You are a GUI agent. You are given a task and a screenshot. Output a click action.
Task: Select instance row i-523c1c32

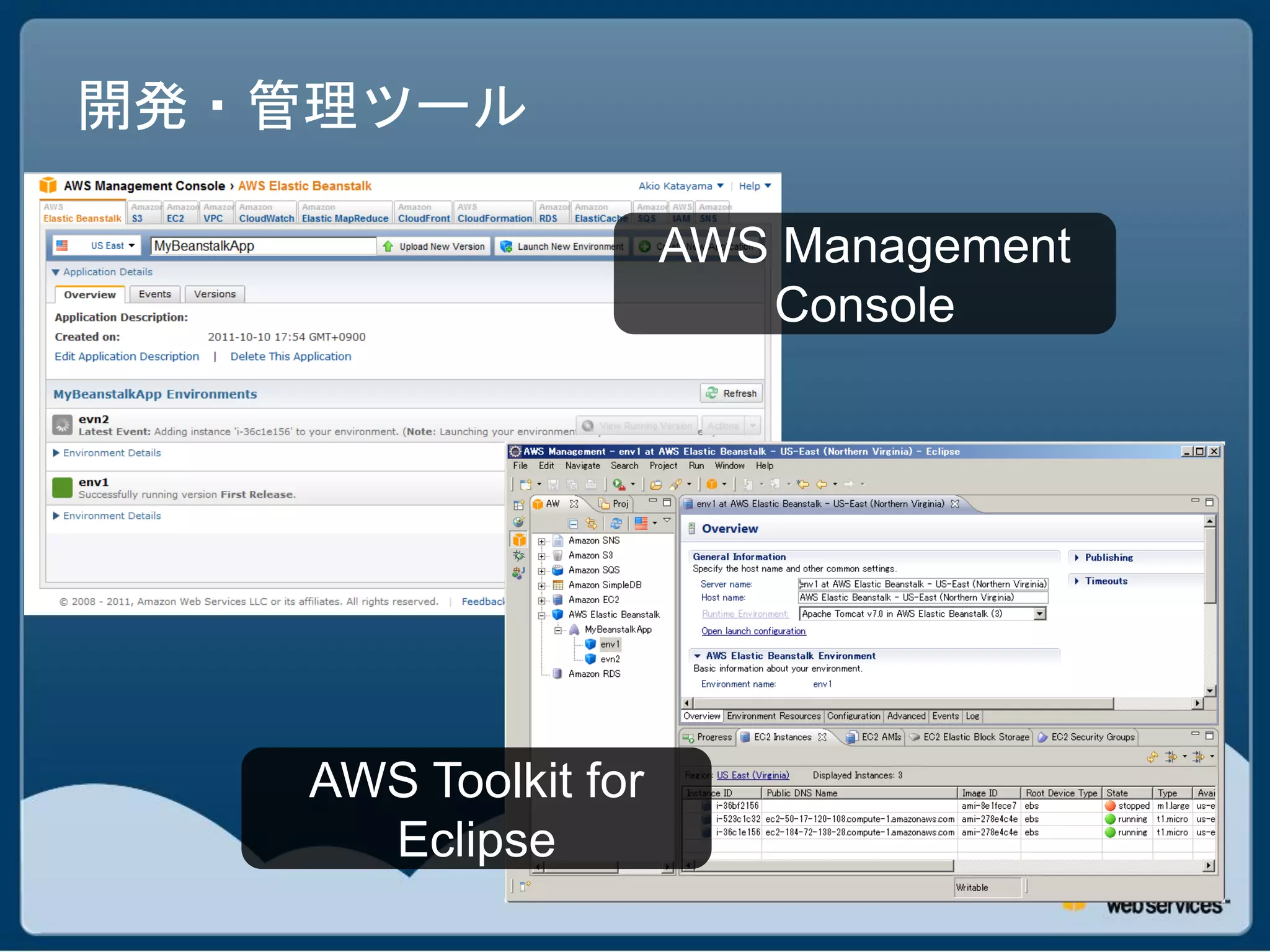pos(949,819)
